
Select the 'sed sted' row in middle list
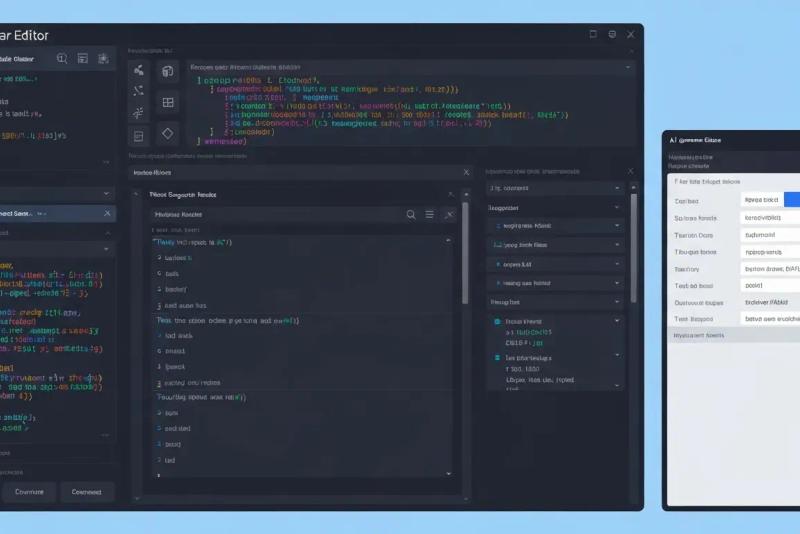(178, 428)
